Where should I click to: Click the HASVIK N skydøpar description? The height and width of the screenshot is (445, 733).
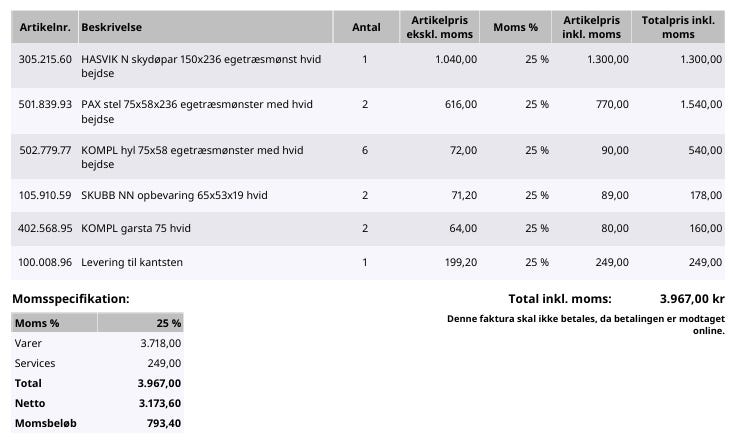[x=201, y=66]
